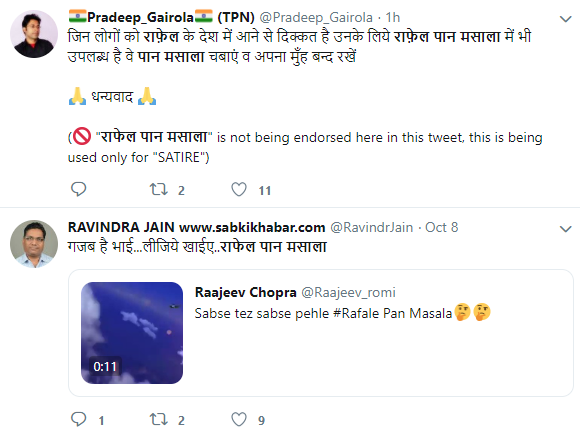Like RAVINDRA JAIN's tweet with 9 likes
Image resolution: width=580 pixels, height=432 pixels.
pos(239,419)
